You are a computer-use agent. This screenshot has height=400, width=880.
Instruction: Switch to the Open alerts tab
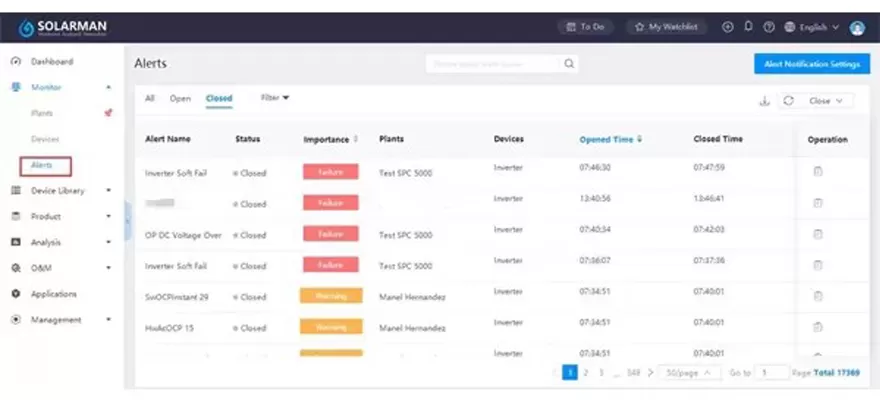[180, 98]
